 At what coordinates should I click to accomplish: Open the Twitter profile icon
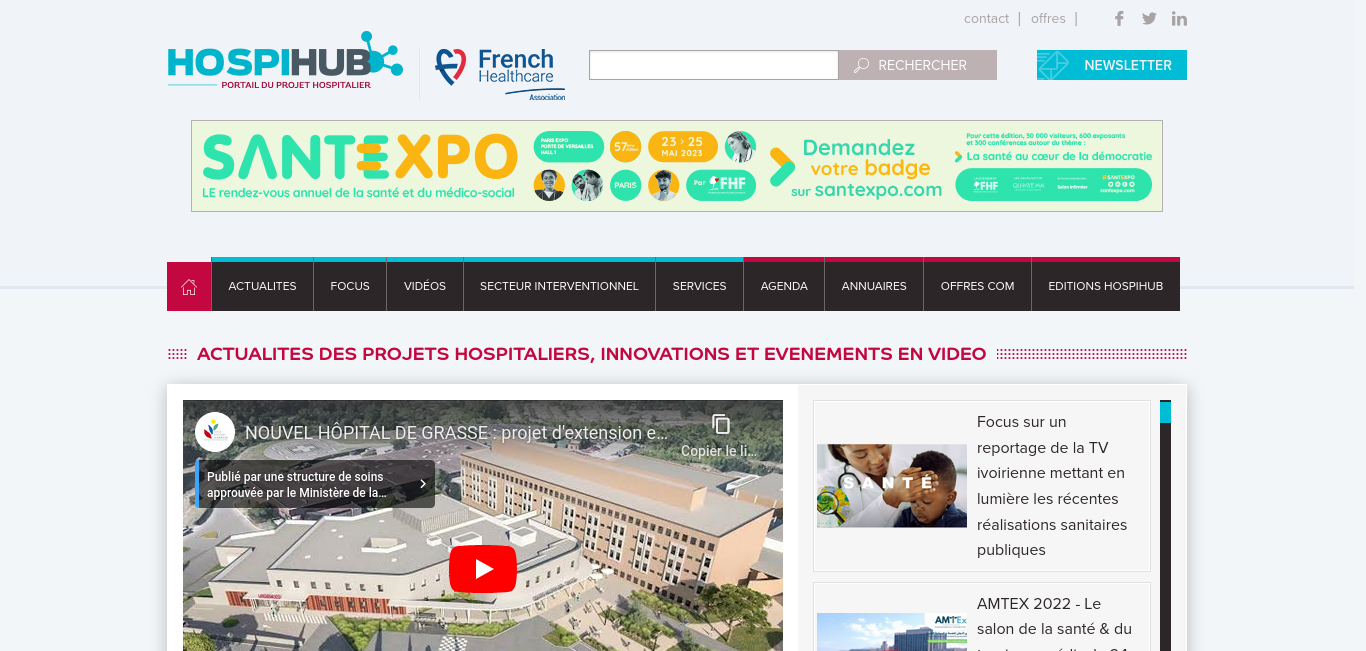1149,18
